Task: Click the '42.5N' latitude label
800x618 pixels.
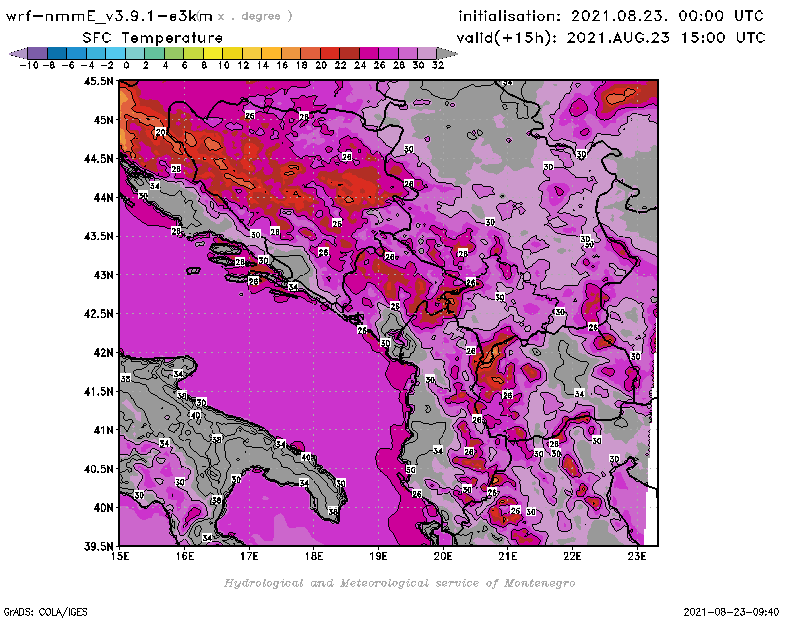Action: (98, 314)
